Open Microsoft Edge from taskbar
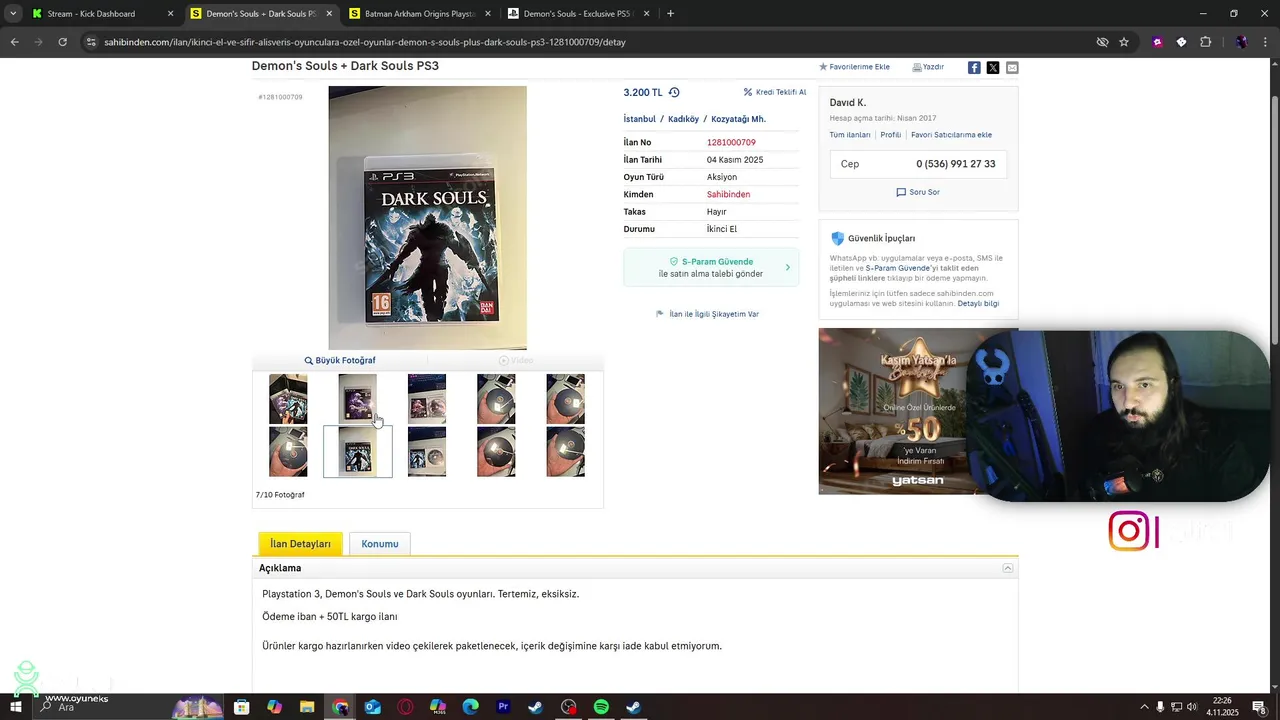 [x=470, y=707]
